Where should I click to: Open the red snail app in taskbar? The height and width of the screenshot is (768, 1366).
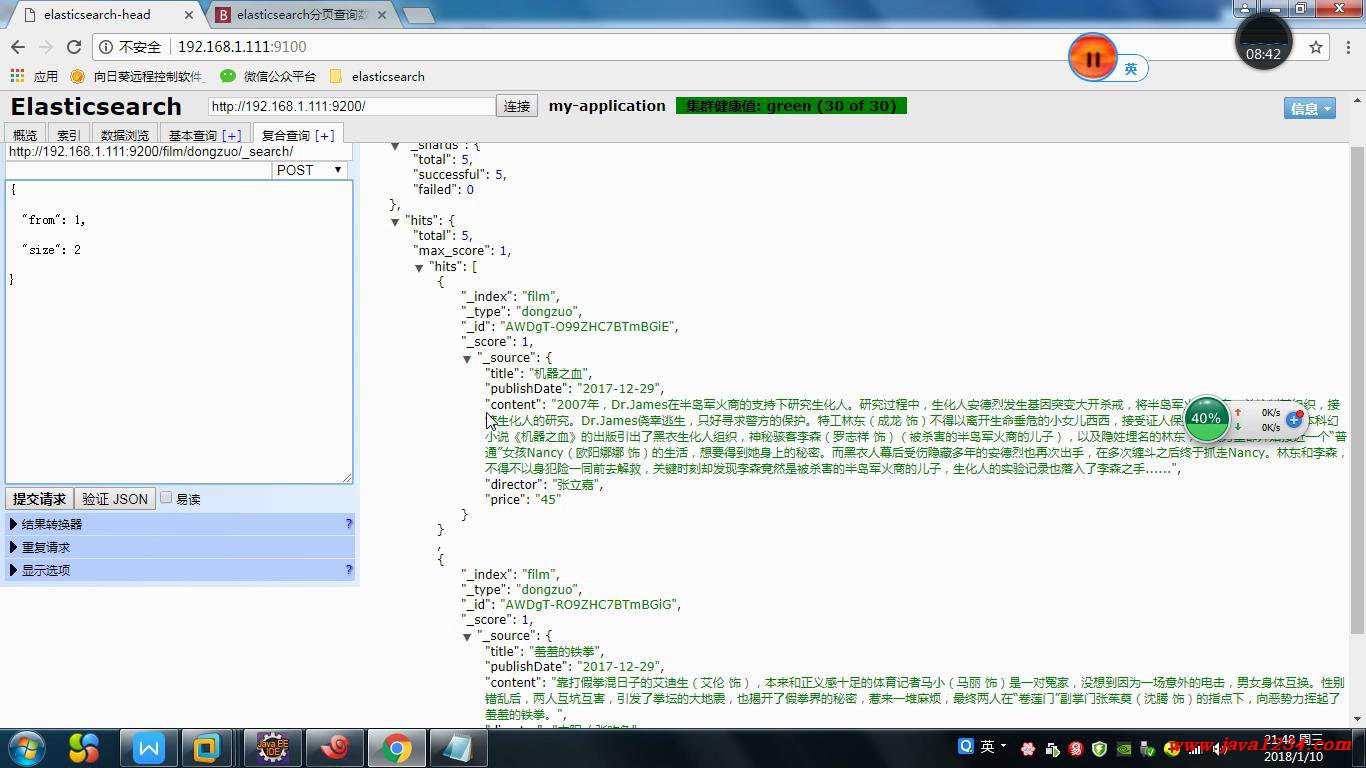pyautogui.click(x=334, y=748)
